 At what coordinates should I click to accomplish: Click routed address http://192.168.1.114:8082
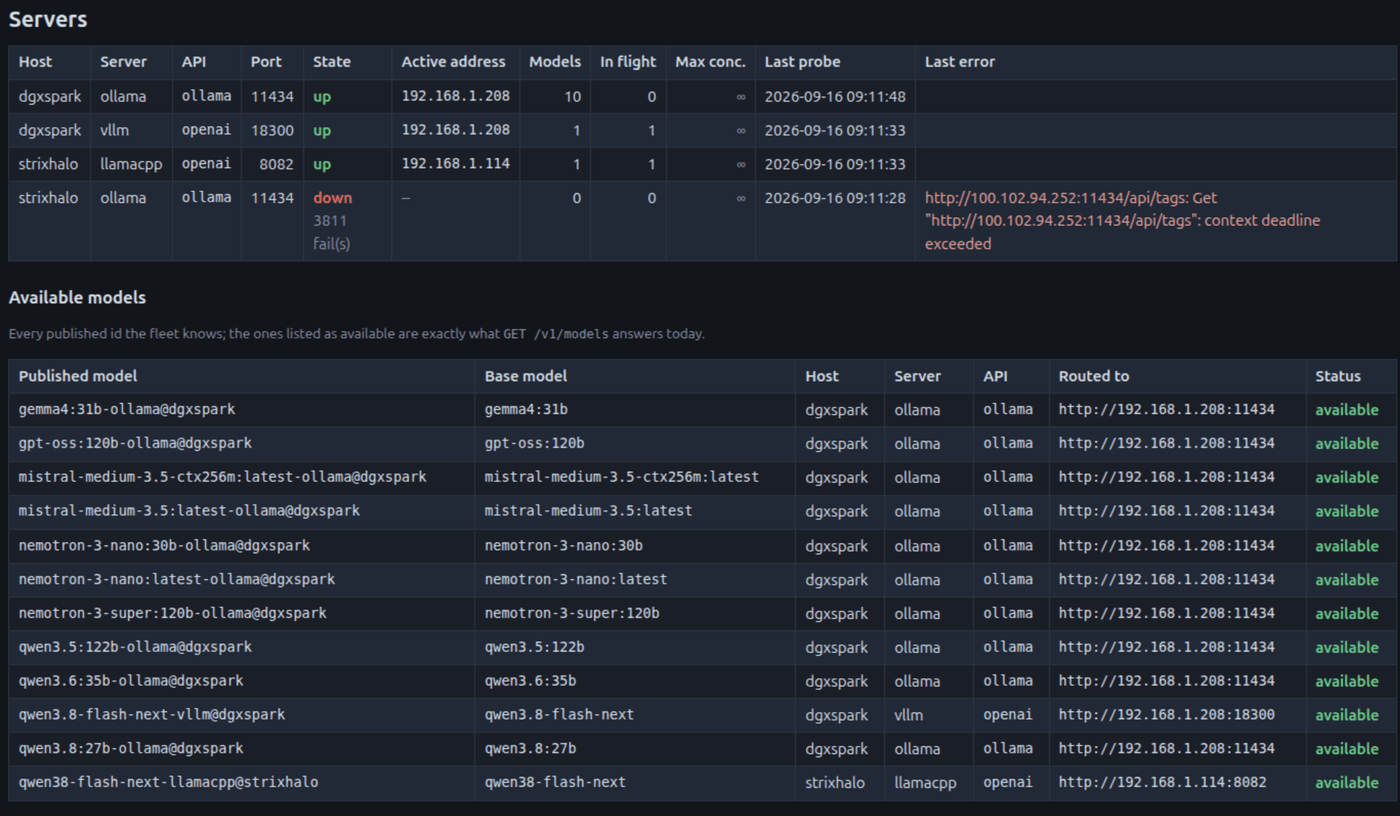1163,782
